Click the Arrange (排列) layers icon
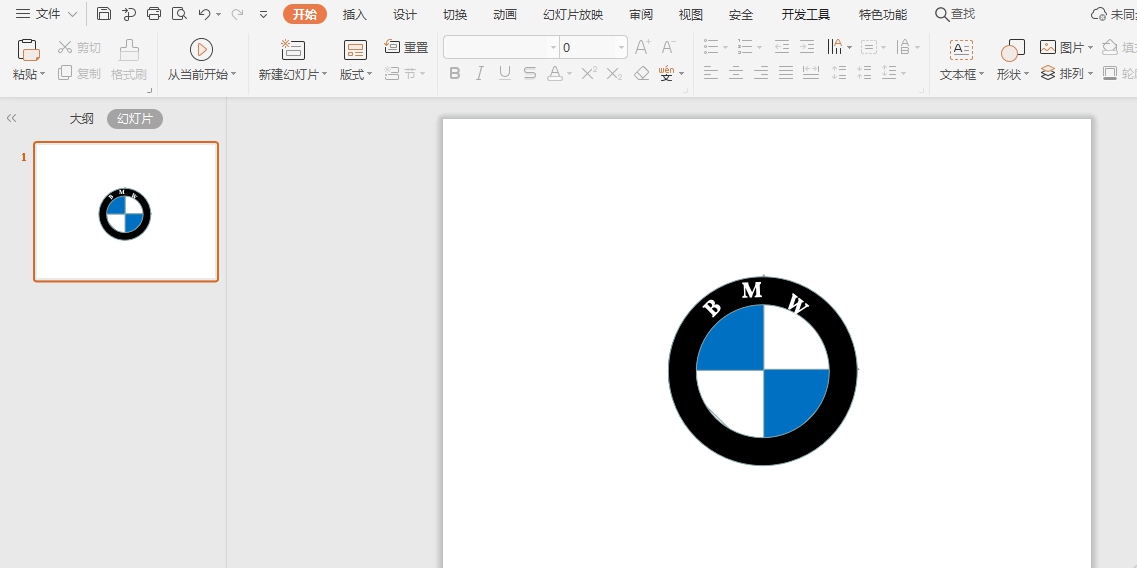 [1048, 73]
